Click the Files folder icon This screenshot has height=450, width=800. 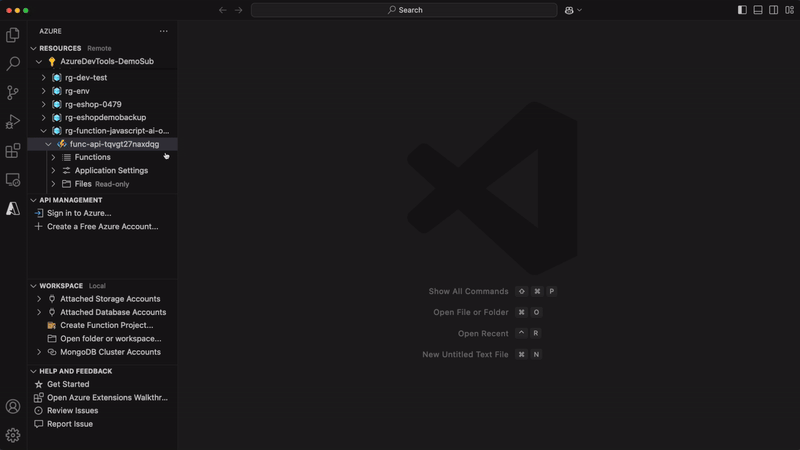click(x=66, y=184)
